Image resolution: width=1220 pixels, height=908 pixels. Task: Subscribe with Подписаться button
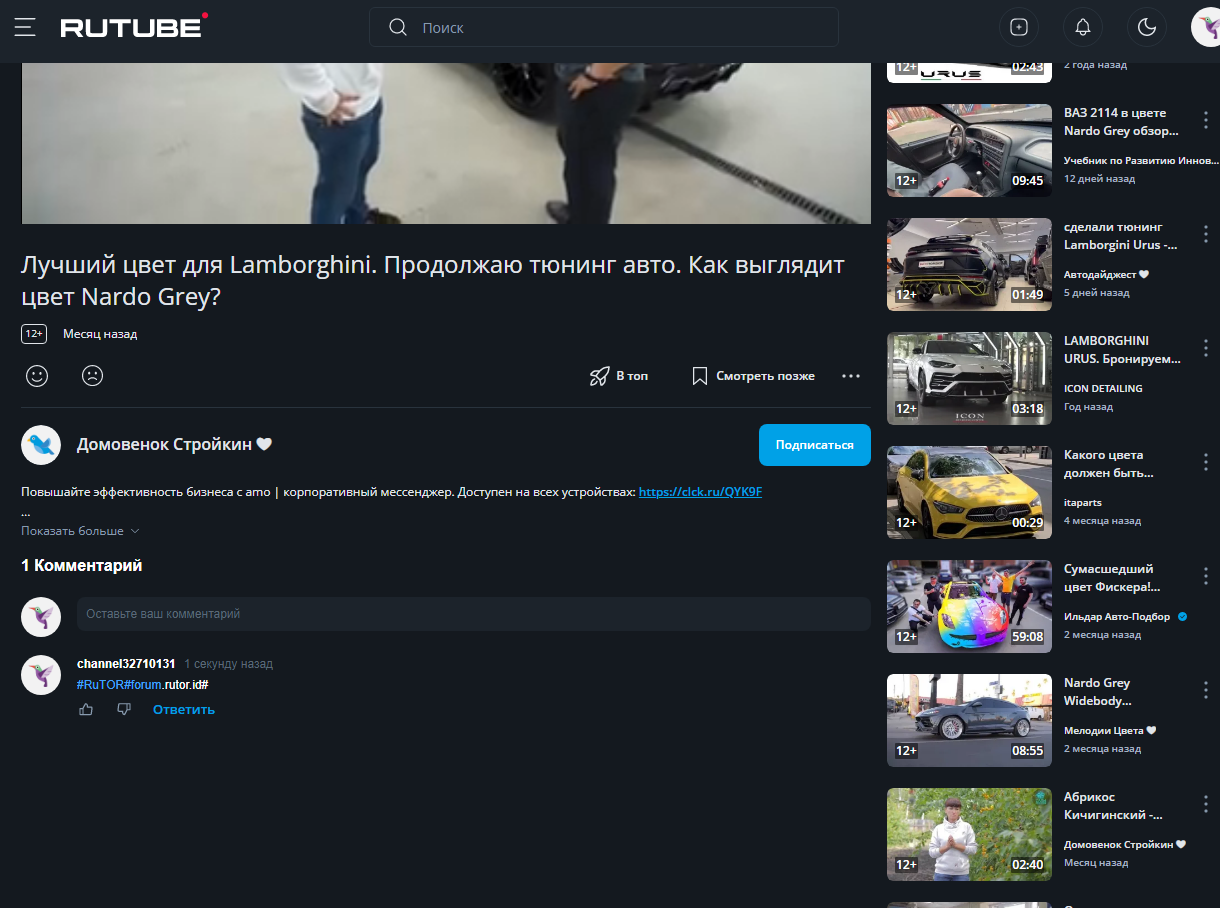pos(815,445)
